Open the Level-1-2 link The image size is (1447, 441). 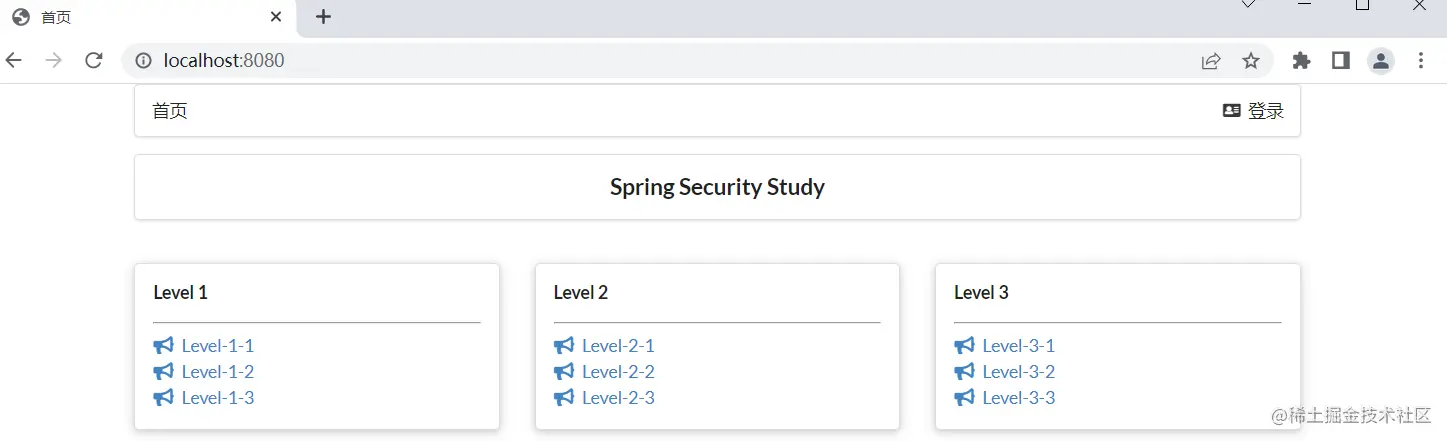[x=218, y=372]
